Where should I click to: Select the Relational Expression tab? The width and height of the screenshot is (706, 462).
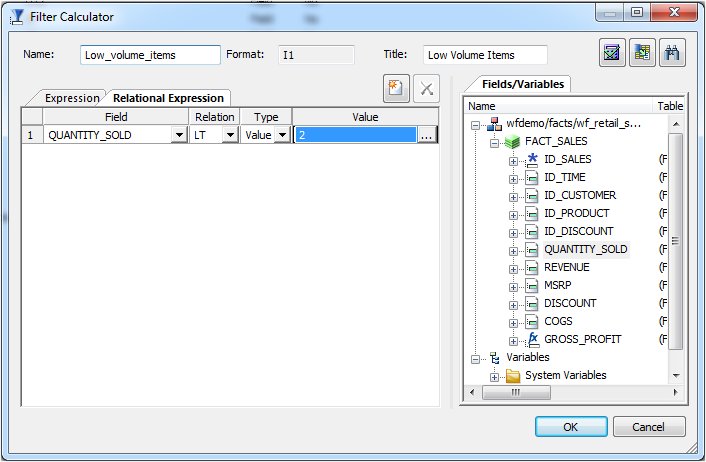click(x=168, y=98)
